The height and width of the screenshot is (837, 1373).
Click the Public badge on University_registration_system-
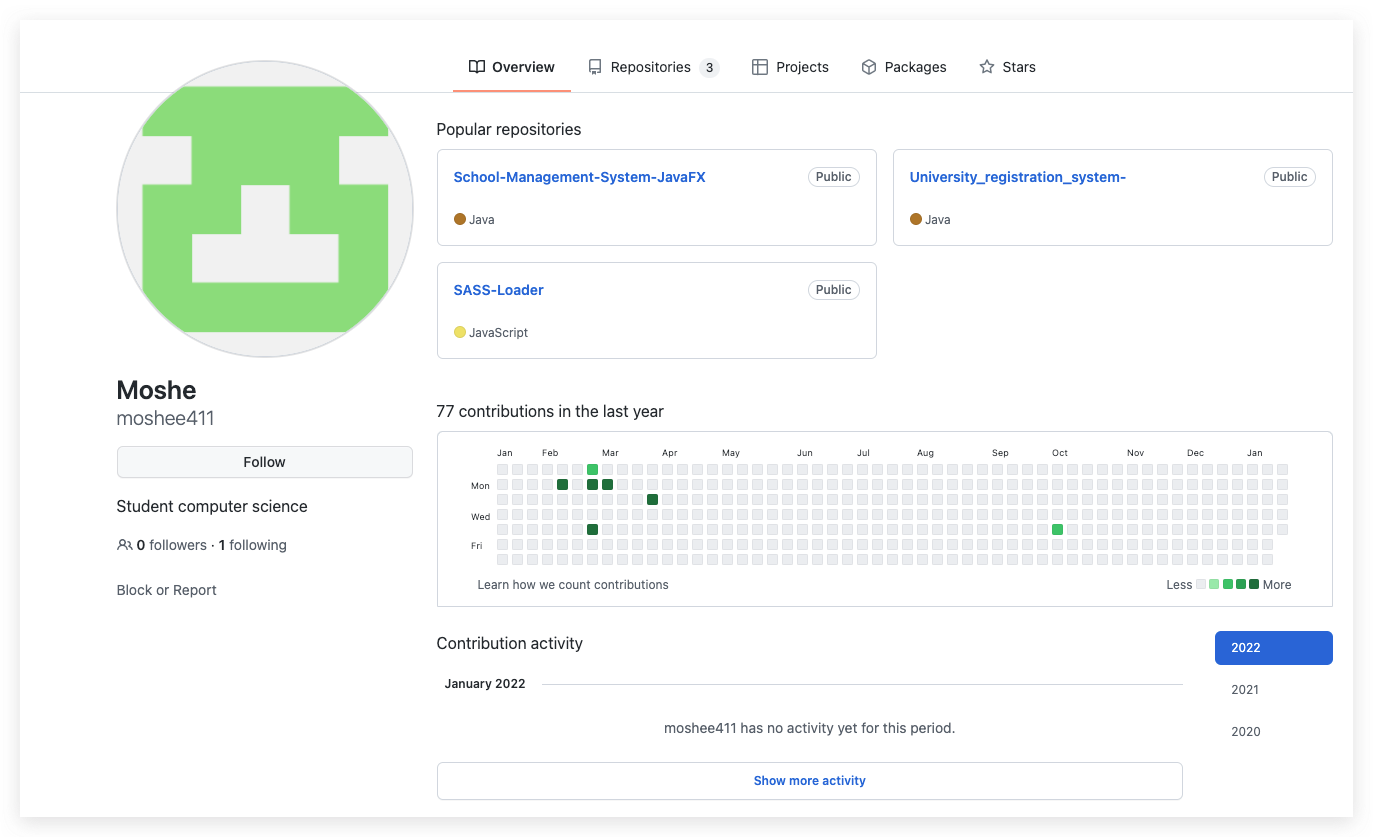click(1290, 177)
